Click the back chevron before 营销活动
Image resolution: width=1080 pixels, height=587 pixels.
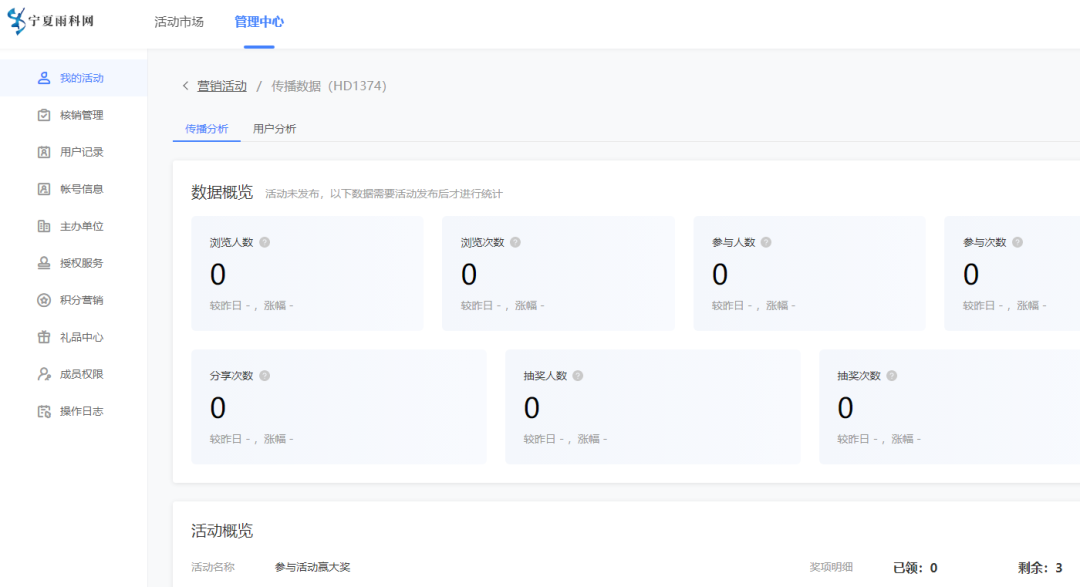coord(185,86)
